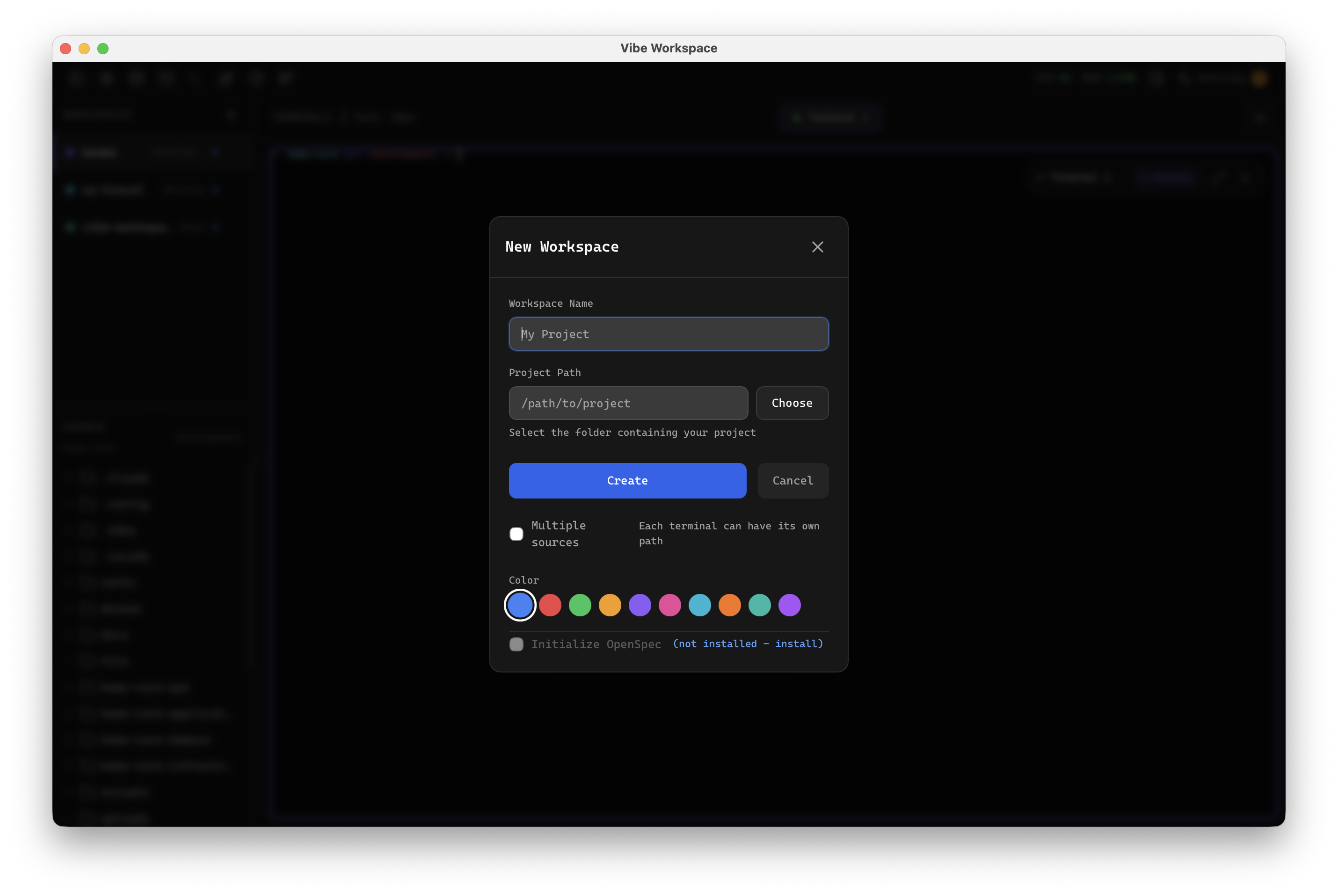The height and width of the screenshot is (896, 1338).
Task: Click the blue Create button
Action: [x=627, y=481]
